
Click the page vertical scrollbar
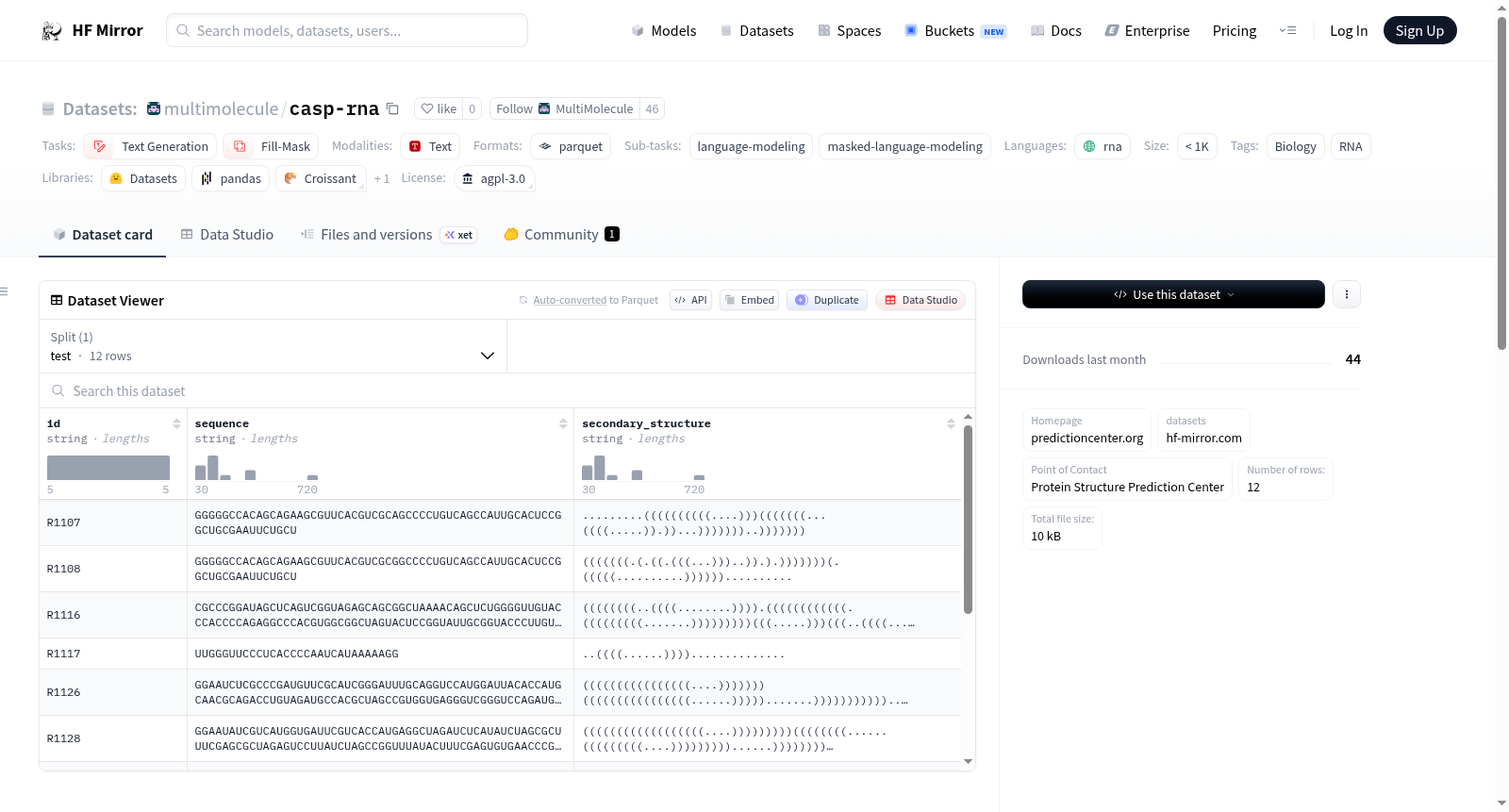(x=1501, y=184)
